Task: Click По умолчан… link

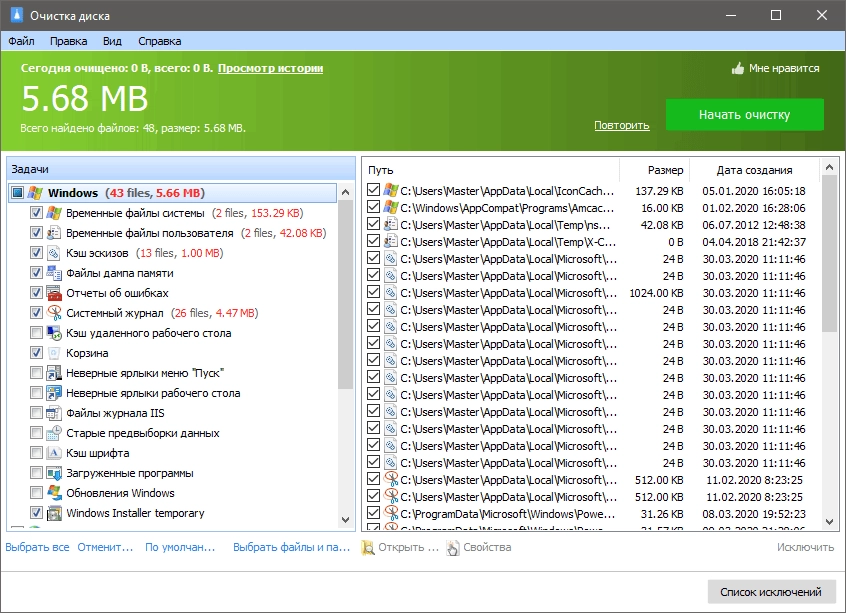Action: pos(180,547)
